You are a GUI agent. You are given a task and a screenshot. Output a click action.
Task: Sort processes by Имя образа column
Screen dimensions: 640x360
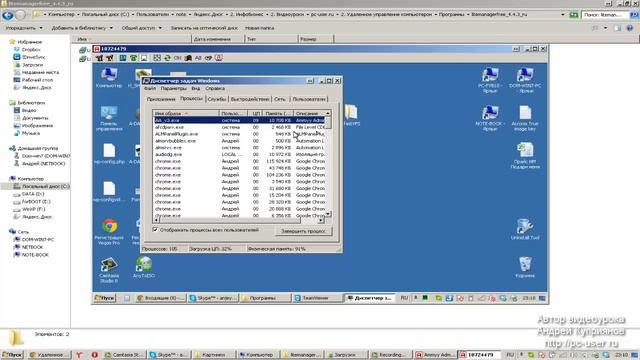[186, 113]
